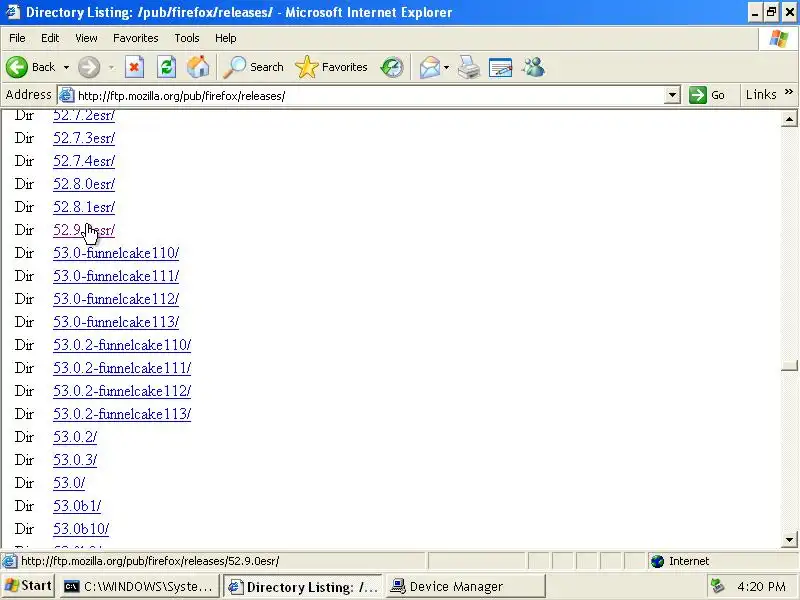Open the 53.0.2-funnelcake112/ link

click(122, 391)
